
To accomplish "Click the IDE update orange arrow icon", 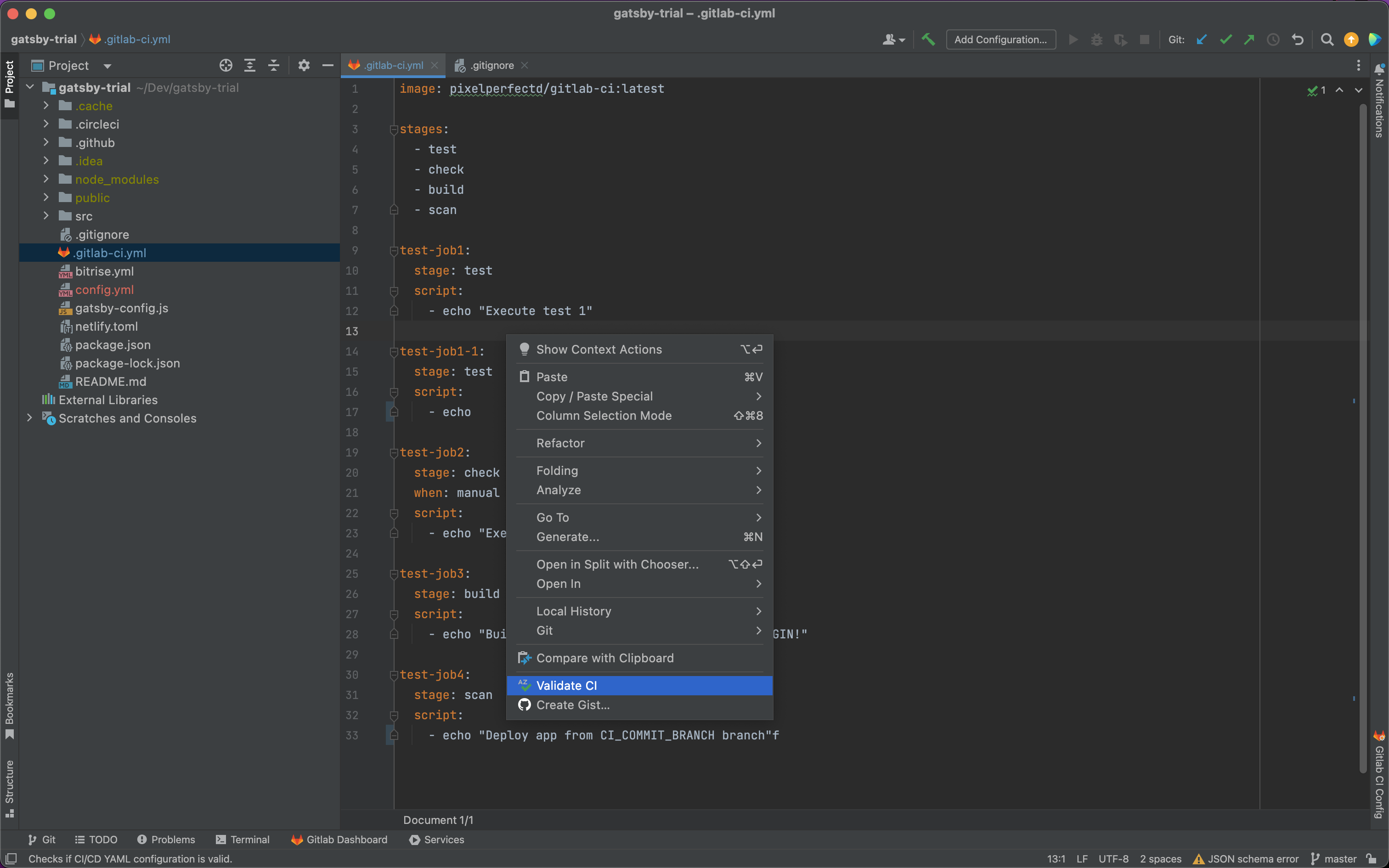I will pos(1351,39).
